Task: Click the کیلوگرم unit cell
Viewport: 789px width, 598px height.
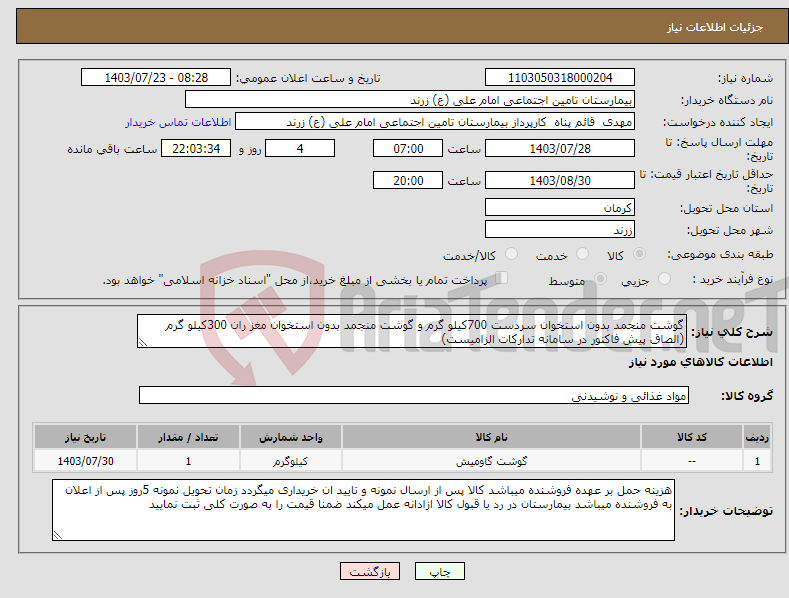Action: 291,461
